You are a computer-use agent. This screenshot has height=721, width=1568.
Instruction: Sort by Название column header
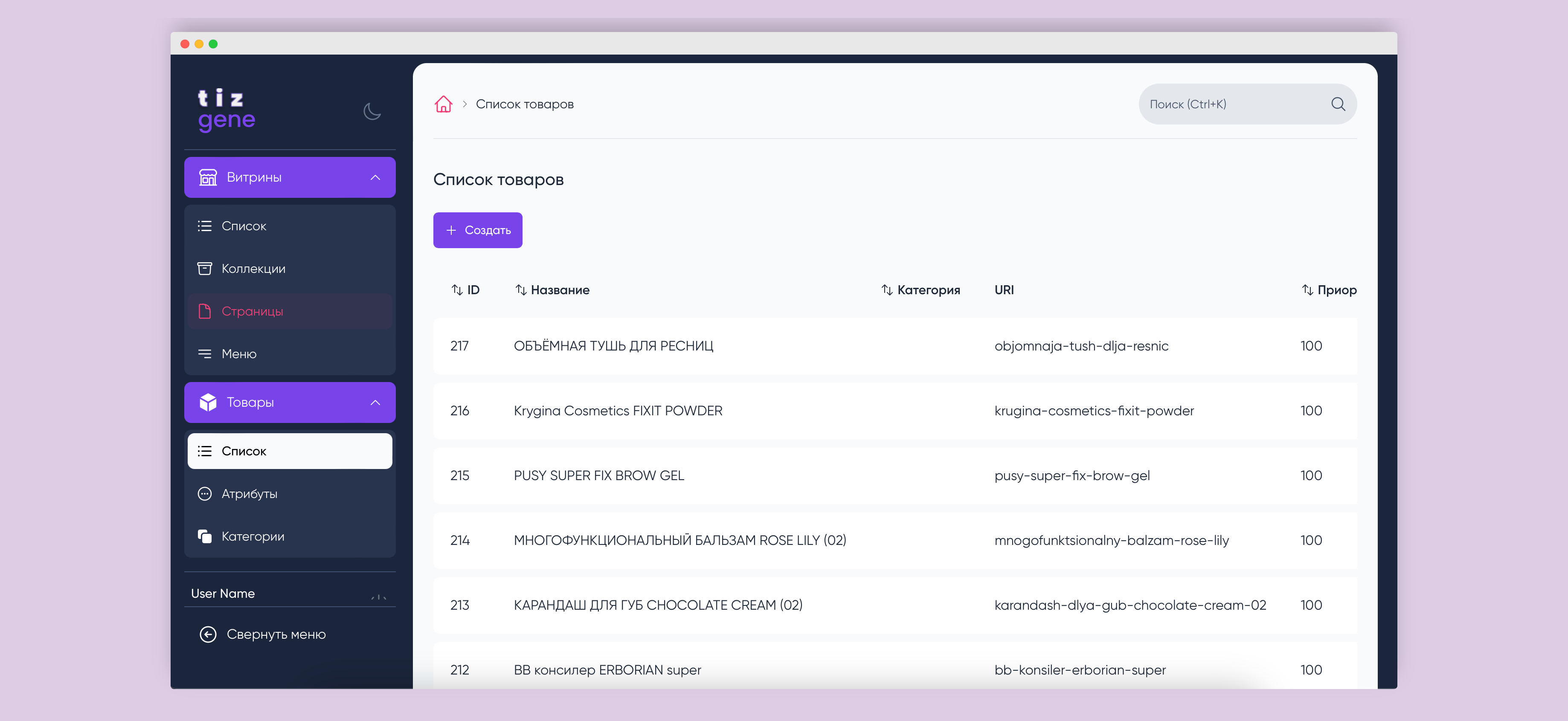pyautogui.click(x=552, y=290)
